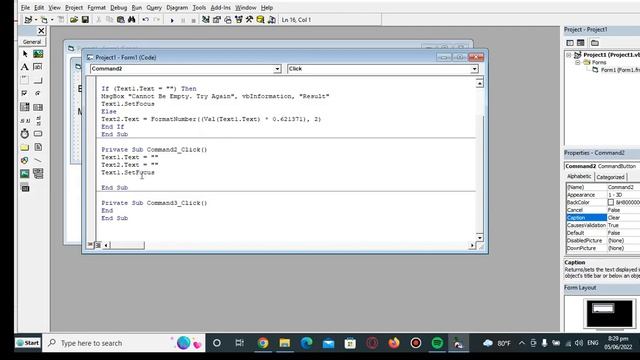
Task: Click the Windows Start button
Action: click(28, 343)
